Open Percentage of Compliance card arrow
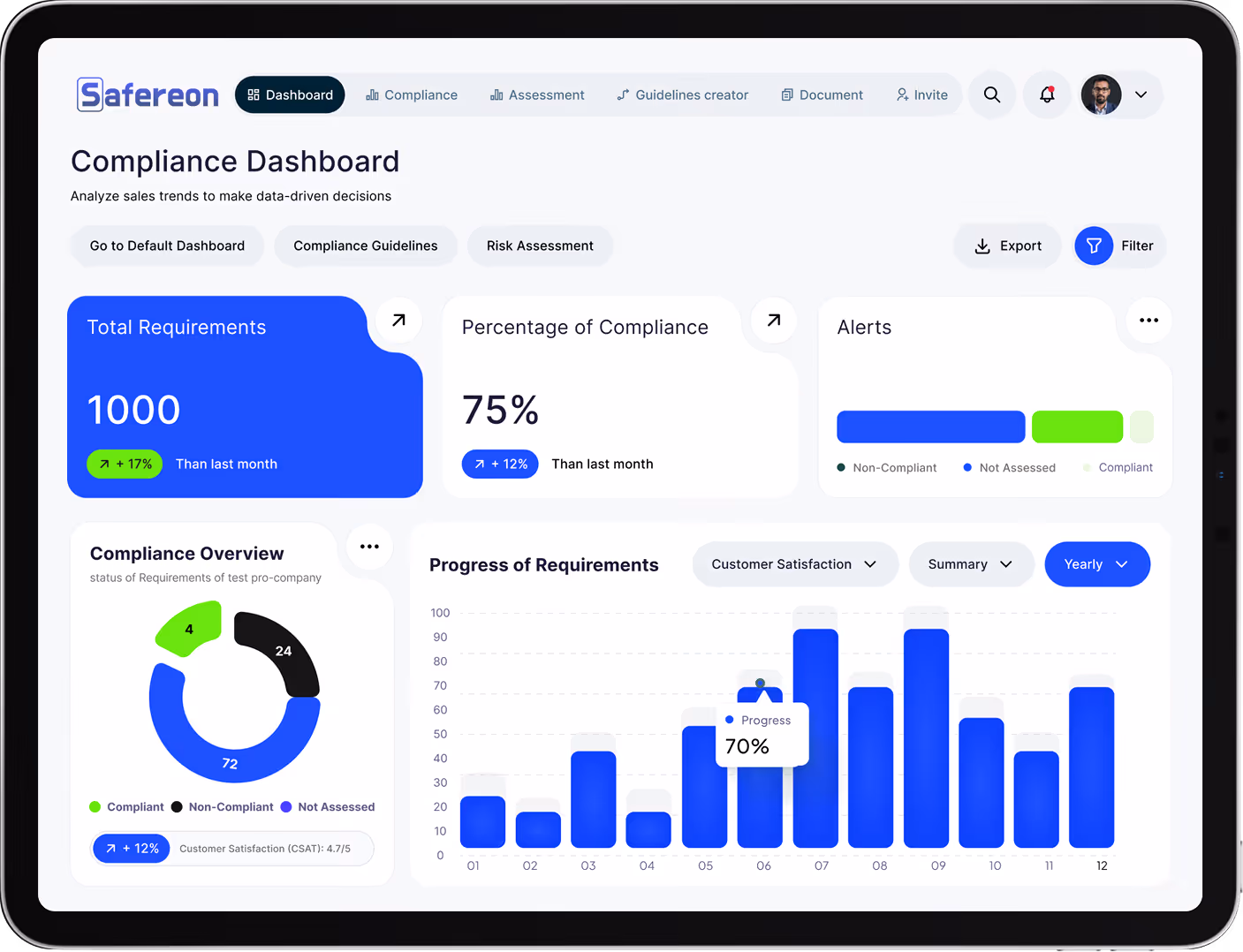 (x=774, y=320)
